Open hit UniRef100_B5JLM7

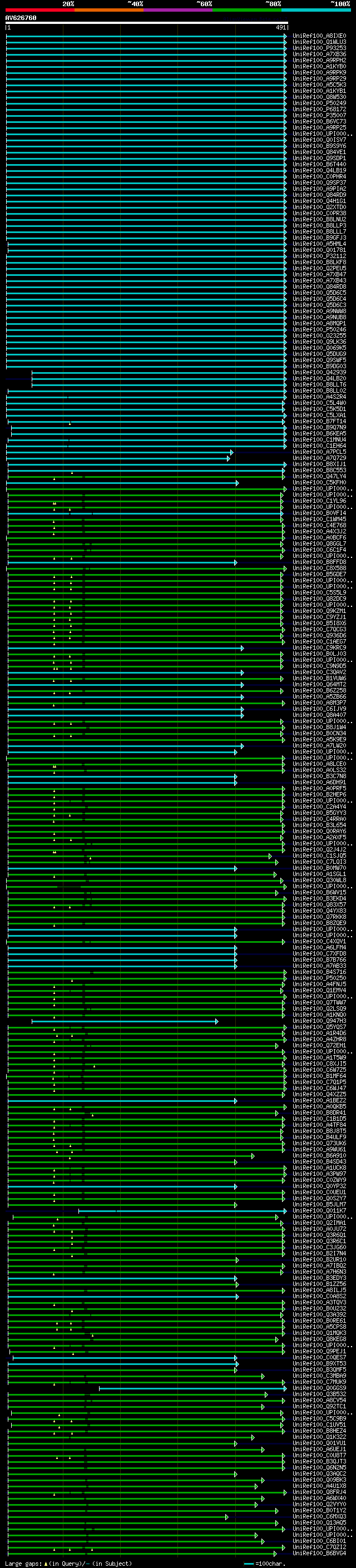click(319, 1205)
